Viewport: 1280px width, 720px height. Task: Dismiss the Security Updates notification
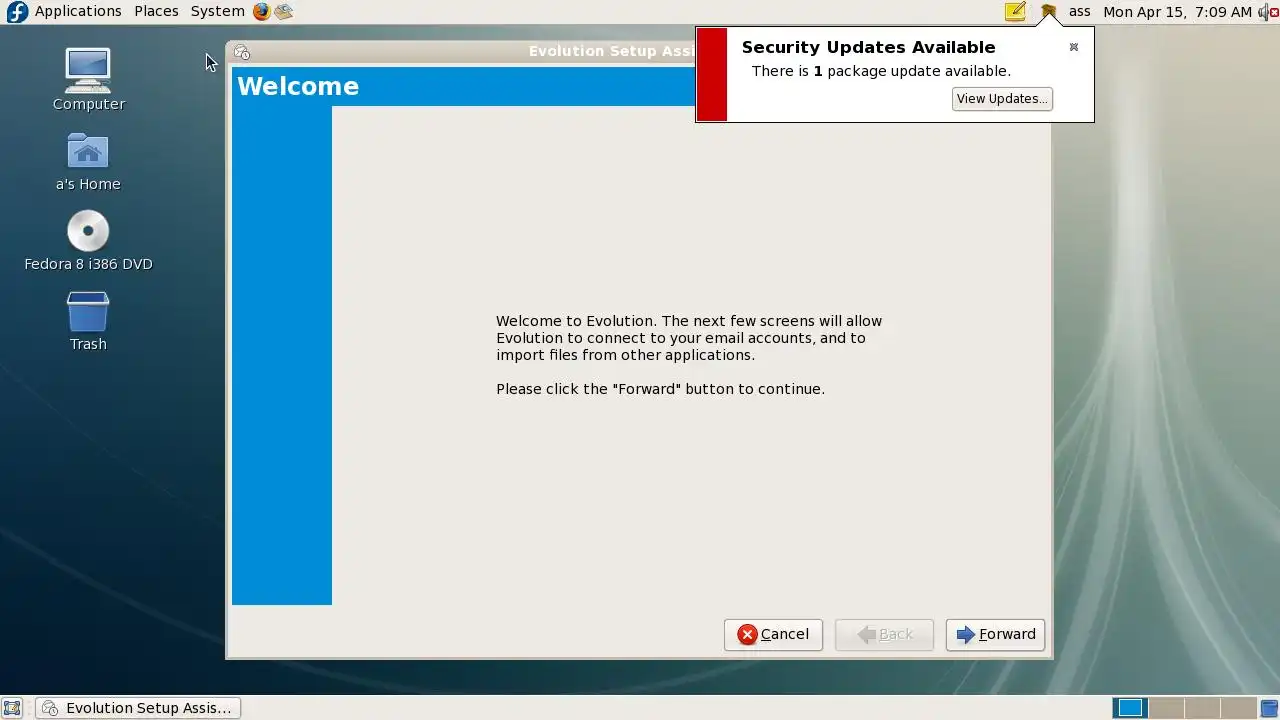pos(1074,47)
